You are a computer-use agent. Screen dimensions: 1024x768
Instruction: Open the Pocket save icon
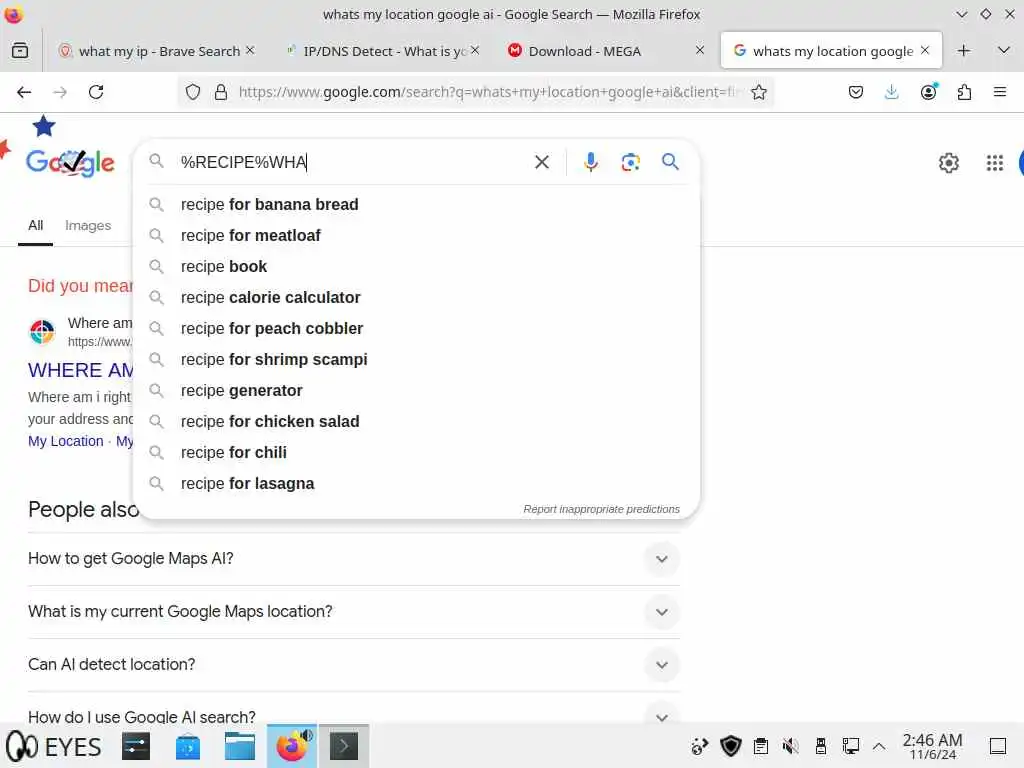[x=856, y=92]
